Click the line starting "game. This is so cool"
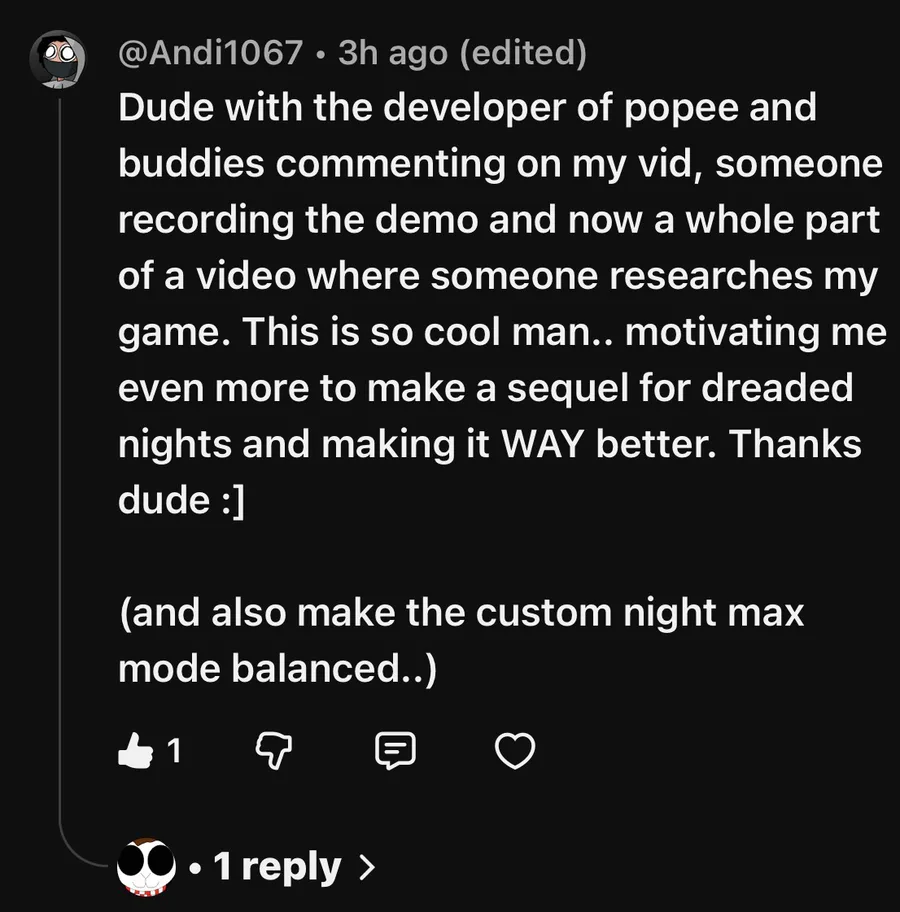Image resolution: width=900 pixels, height=912 pixels. (502, 332)
